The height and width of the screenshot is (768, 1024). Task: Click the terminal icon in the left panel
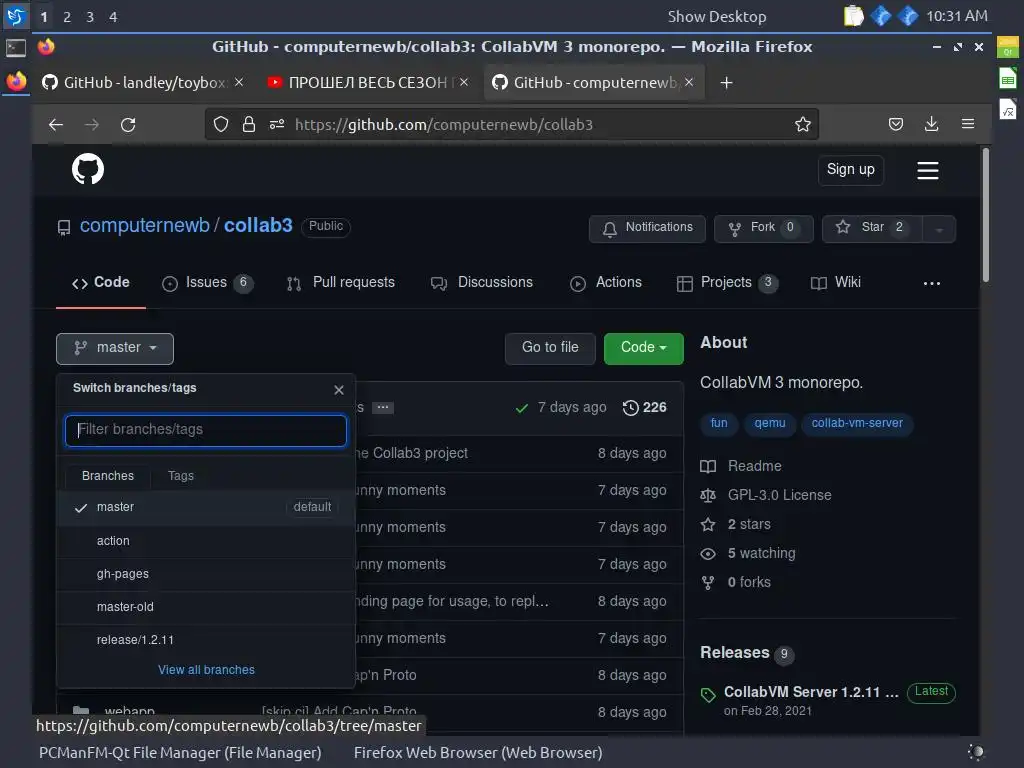click(16, 48)
